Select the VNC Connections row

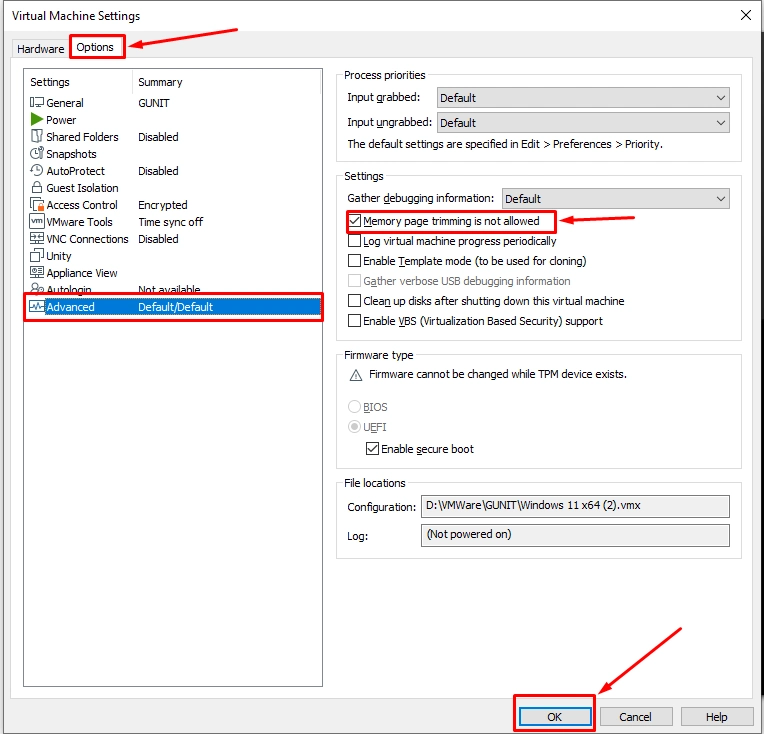click(x=173, y=239)
